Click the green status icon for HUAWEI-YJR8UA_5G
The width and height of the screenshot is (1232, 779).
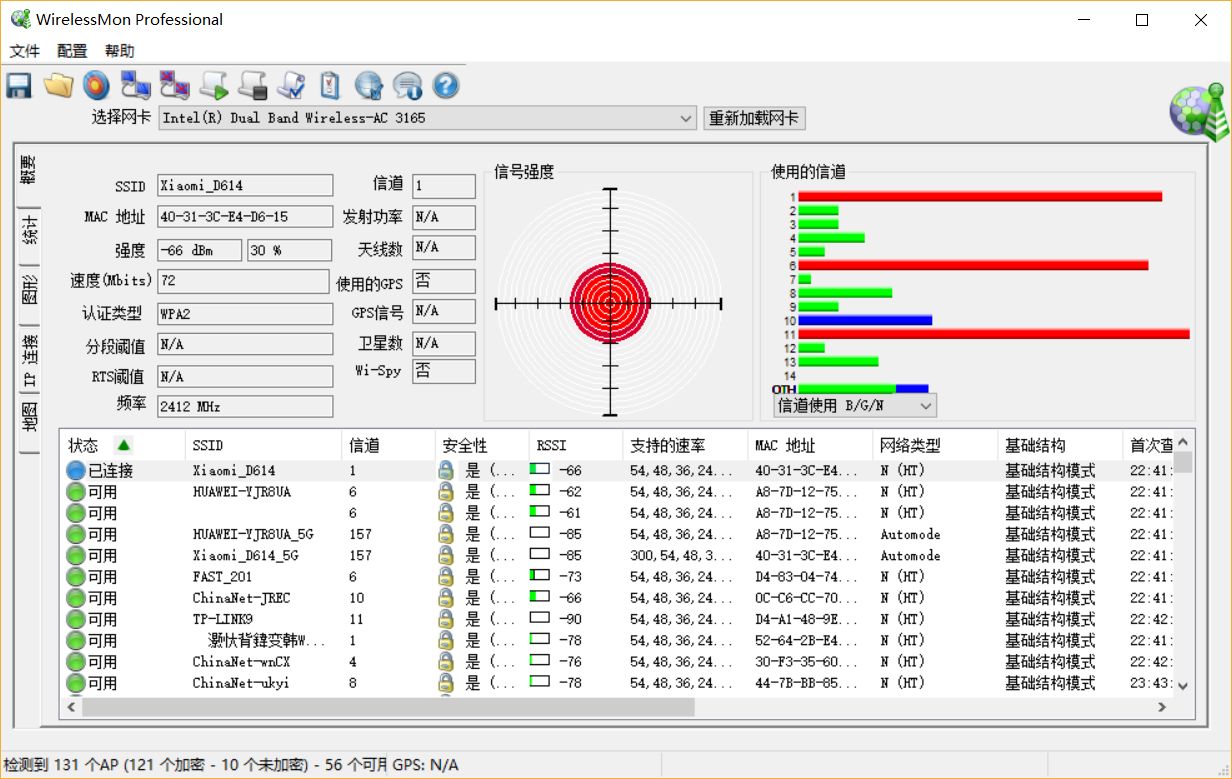76,534
